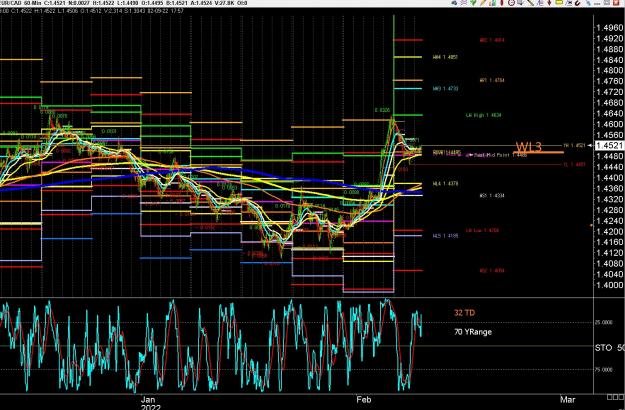Select the yellow pencil drawing tool

coord(483,2)
